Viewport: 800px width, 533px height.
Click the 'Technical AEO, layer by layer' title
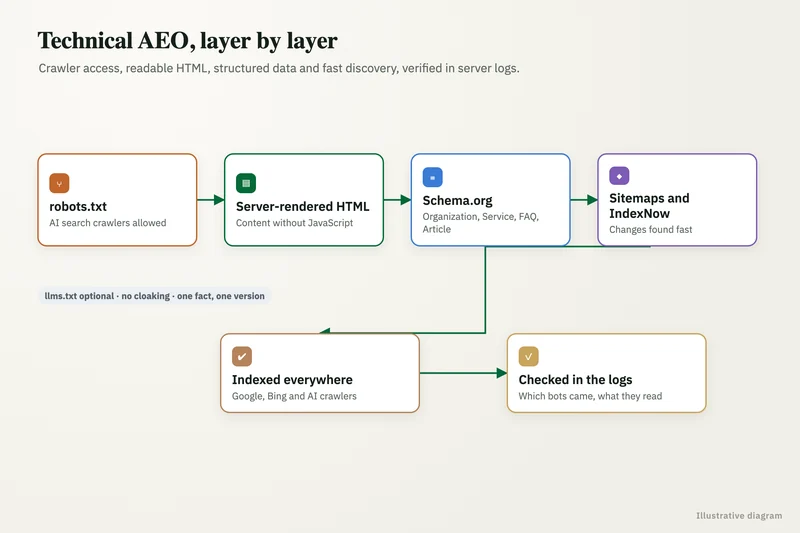(187, 41)
